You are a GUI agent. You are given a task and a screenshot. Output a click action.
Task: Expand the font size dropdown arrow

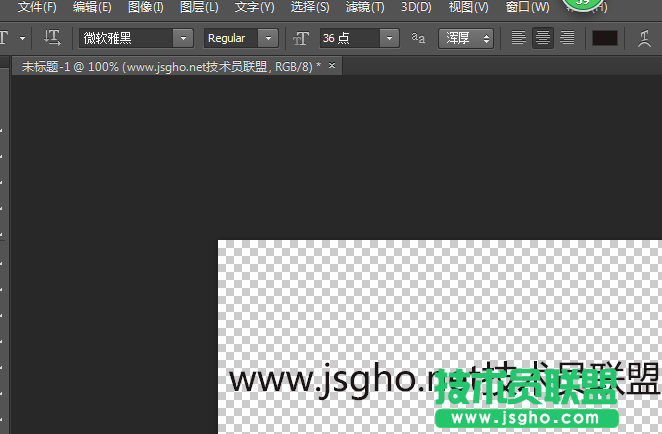[390, 38]
